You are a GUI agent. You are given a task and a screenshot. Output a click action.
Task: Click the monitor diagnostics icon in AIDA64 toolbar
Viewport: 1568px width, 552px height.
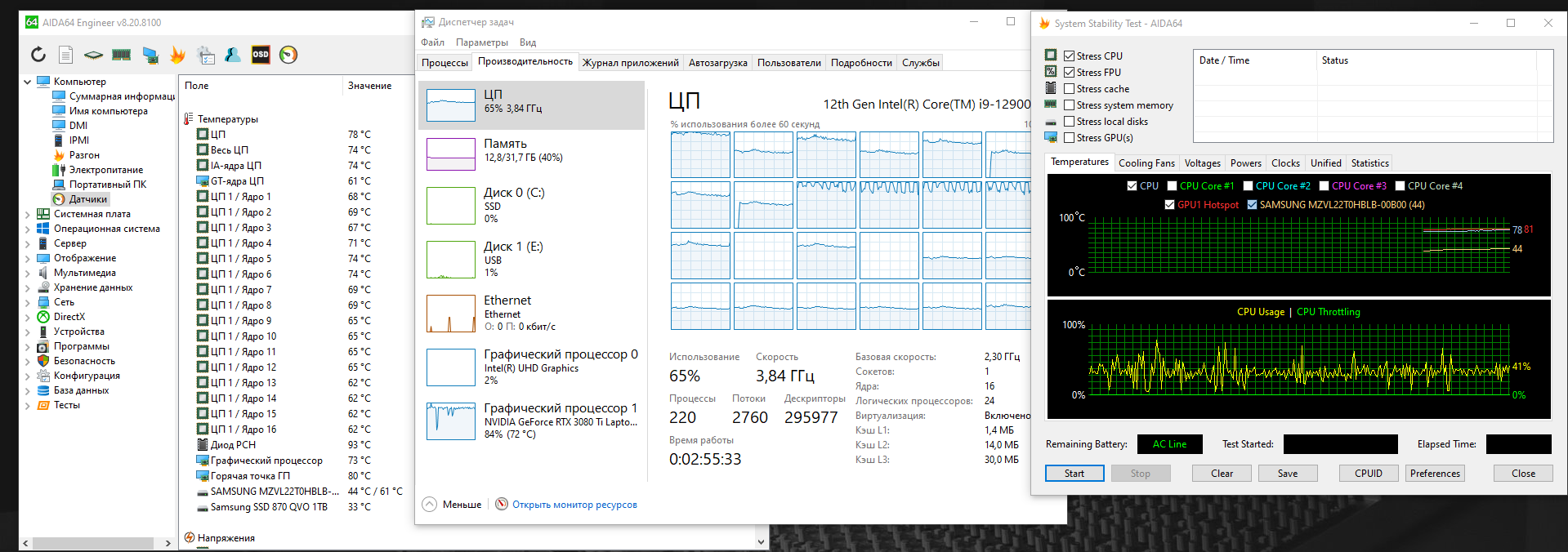coord(150,55)
